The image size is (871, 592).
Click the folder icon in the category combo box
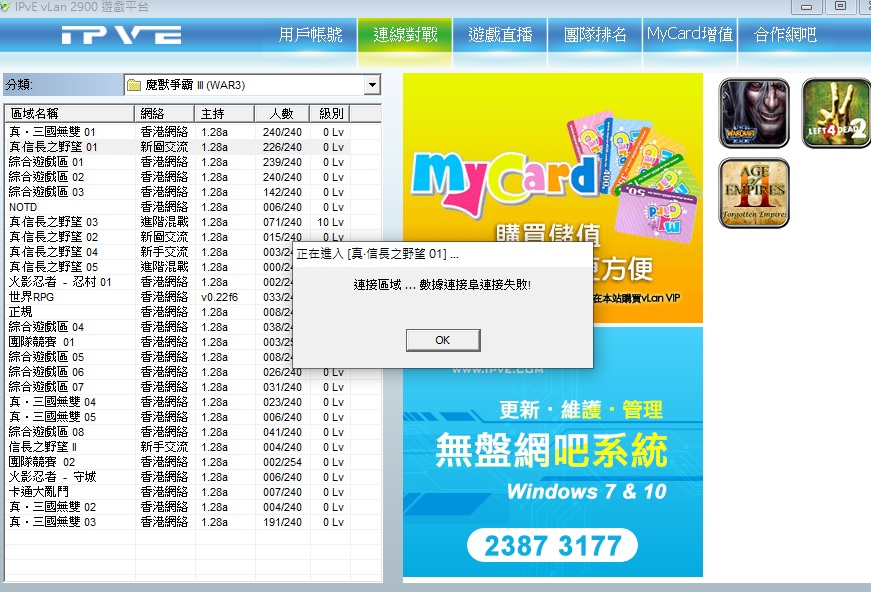(x=133, y=85)
